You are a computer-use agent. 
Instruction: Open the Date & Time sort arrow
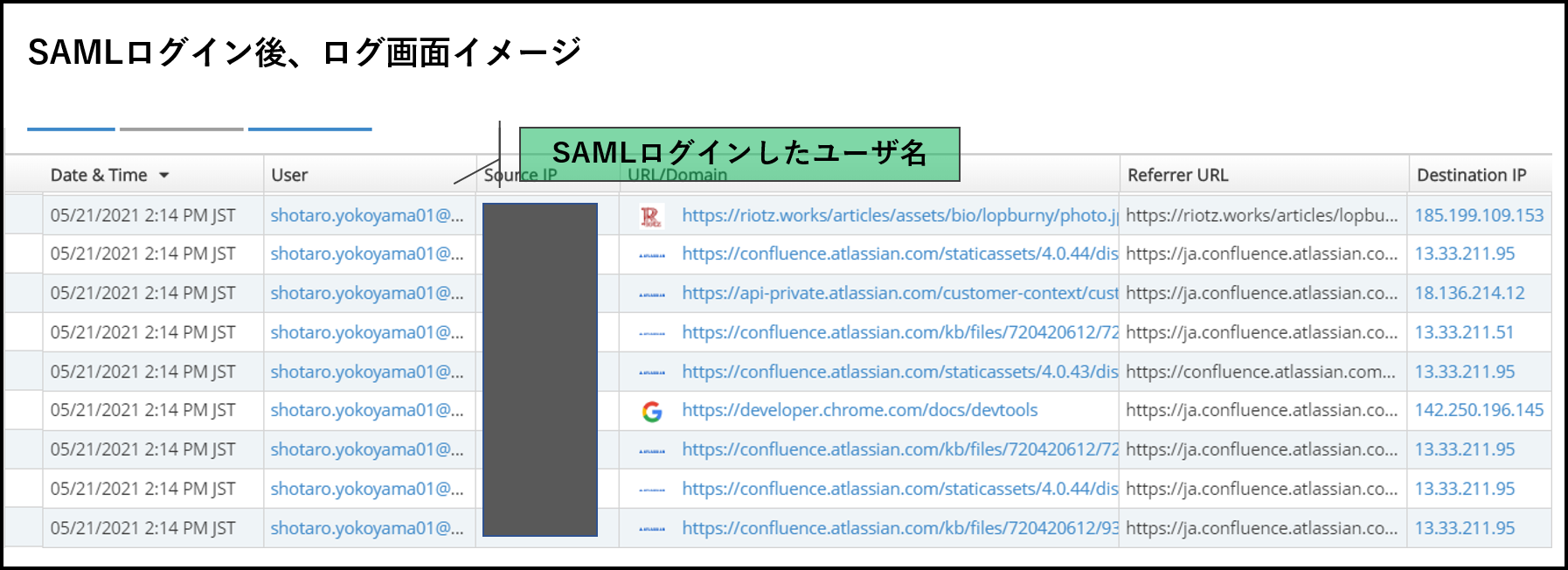(x=163, y=176)
